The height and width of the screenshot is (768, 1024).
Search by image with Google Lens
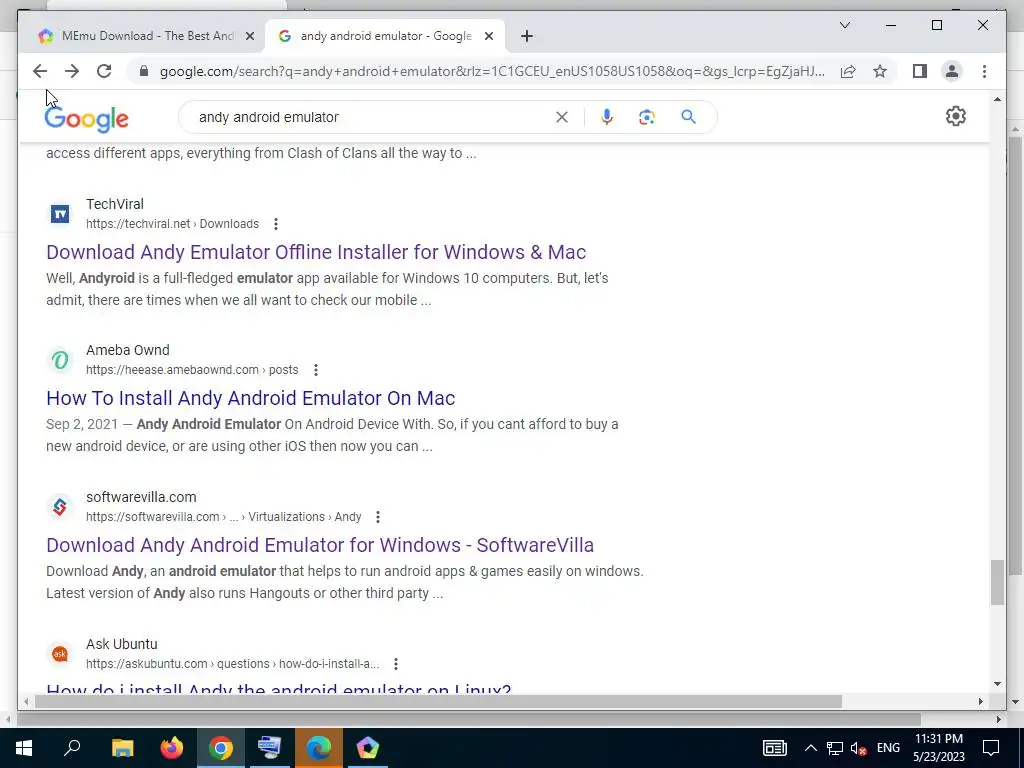647,117
